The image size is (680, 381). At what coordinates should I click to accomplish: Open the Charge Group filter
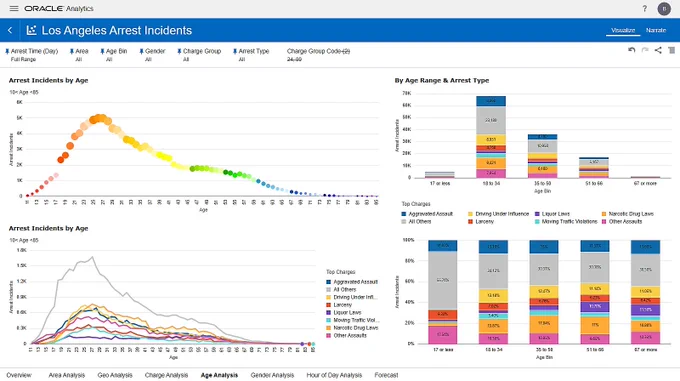point(202,55)
